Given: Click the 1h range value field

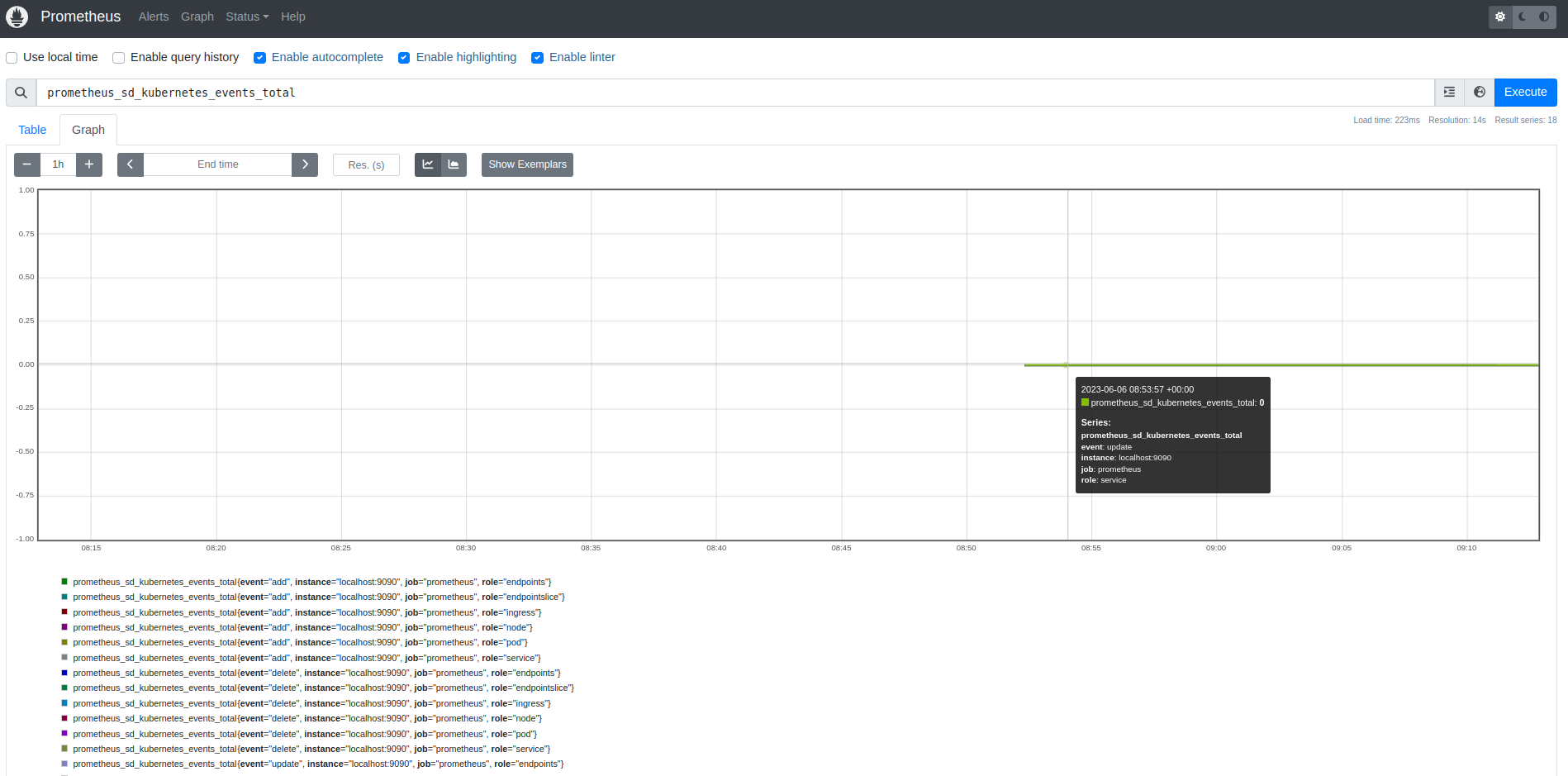Looking at the screenshot, I should click(58, 164).
